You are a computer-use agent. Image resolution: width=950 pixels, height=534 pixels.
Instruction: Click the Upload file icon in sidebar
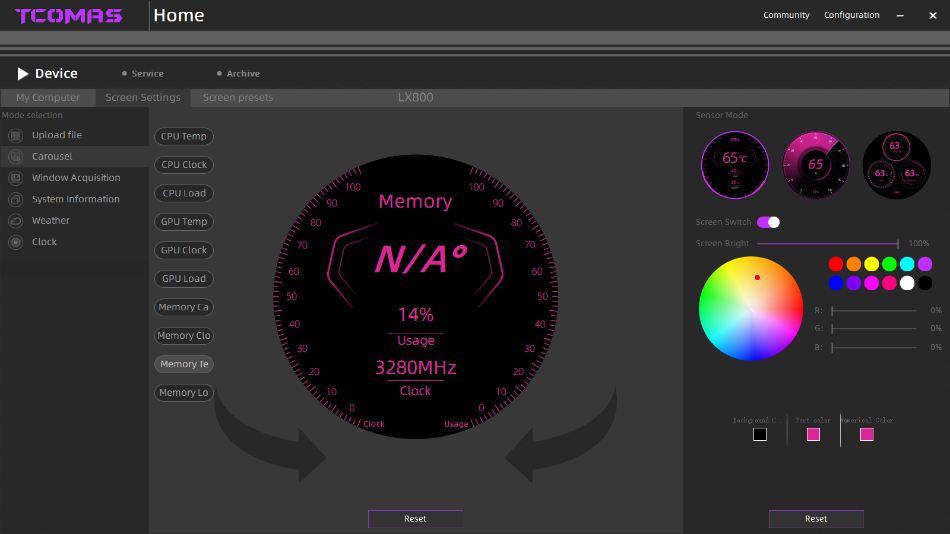coord(15,135)
